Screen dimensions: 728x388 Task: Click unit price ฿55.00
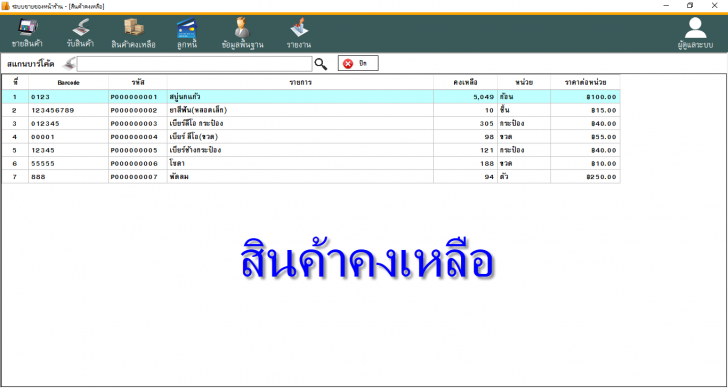[585, 137]
